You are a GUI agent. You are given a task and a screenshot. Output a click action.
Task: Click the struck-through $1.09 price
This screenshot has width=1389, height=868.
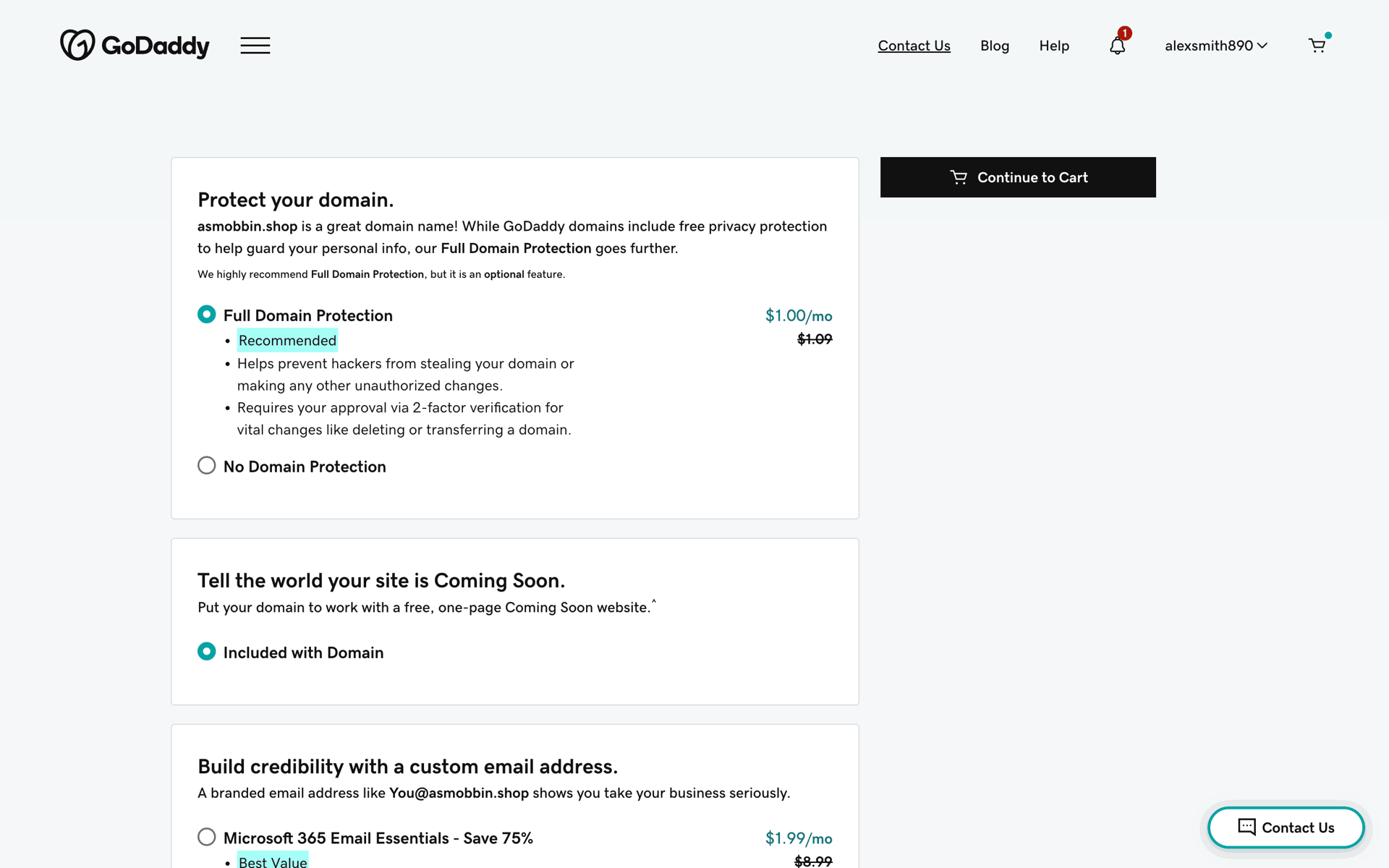pos(815,339)
